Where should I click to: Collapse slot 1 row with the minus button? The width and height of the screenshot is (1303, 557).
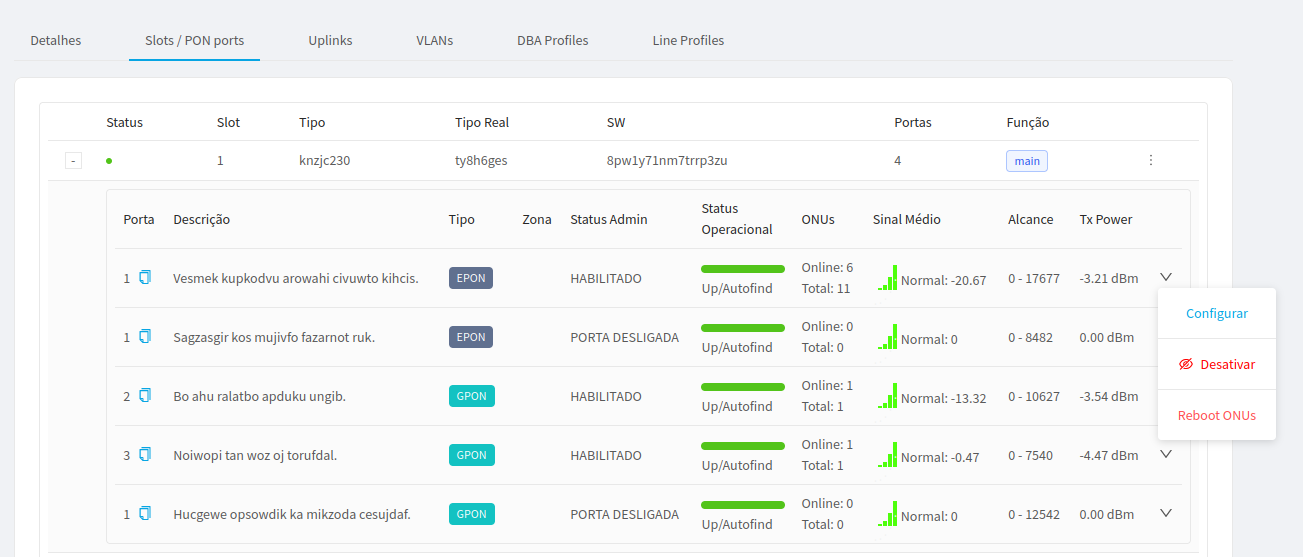[x=73, y=161]
